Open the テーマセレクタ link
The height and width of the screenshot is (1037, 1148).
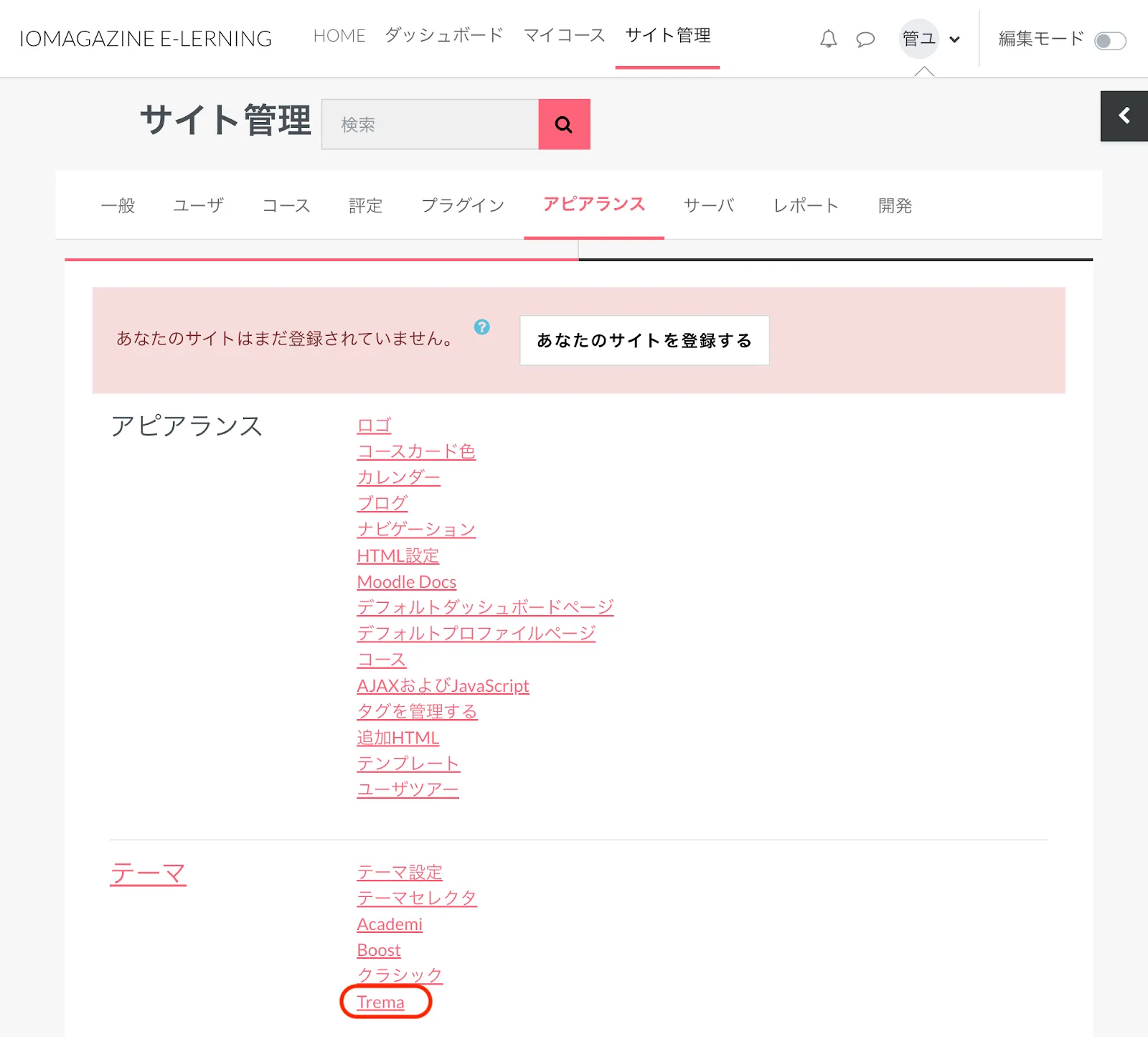416,898
